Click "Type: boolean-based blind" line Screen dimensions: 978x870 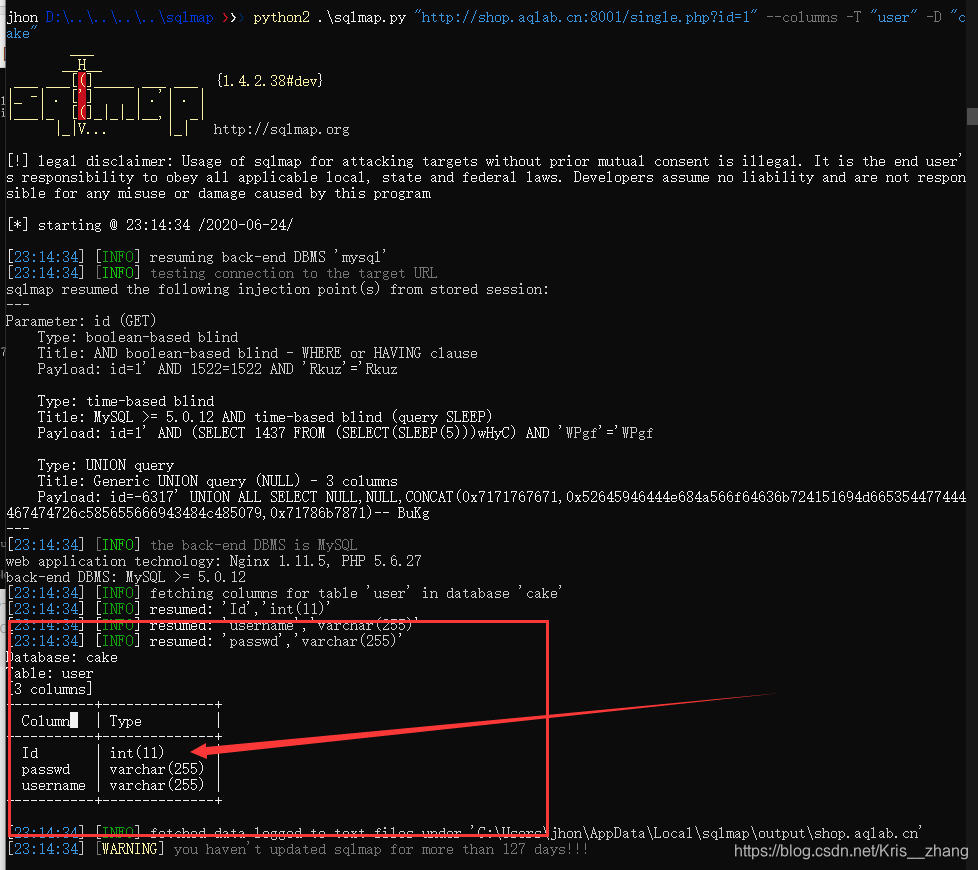pos(138,337)
